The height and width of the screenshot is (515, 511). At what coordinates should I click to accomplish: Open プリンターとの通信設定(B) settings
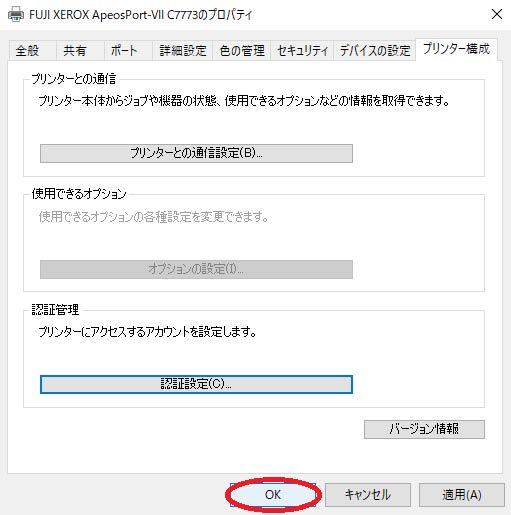pyautogui.click(x=196, y=153)
